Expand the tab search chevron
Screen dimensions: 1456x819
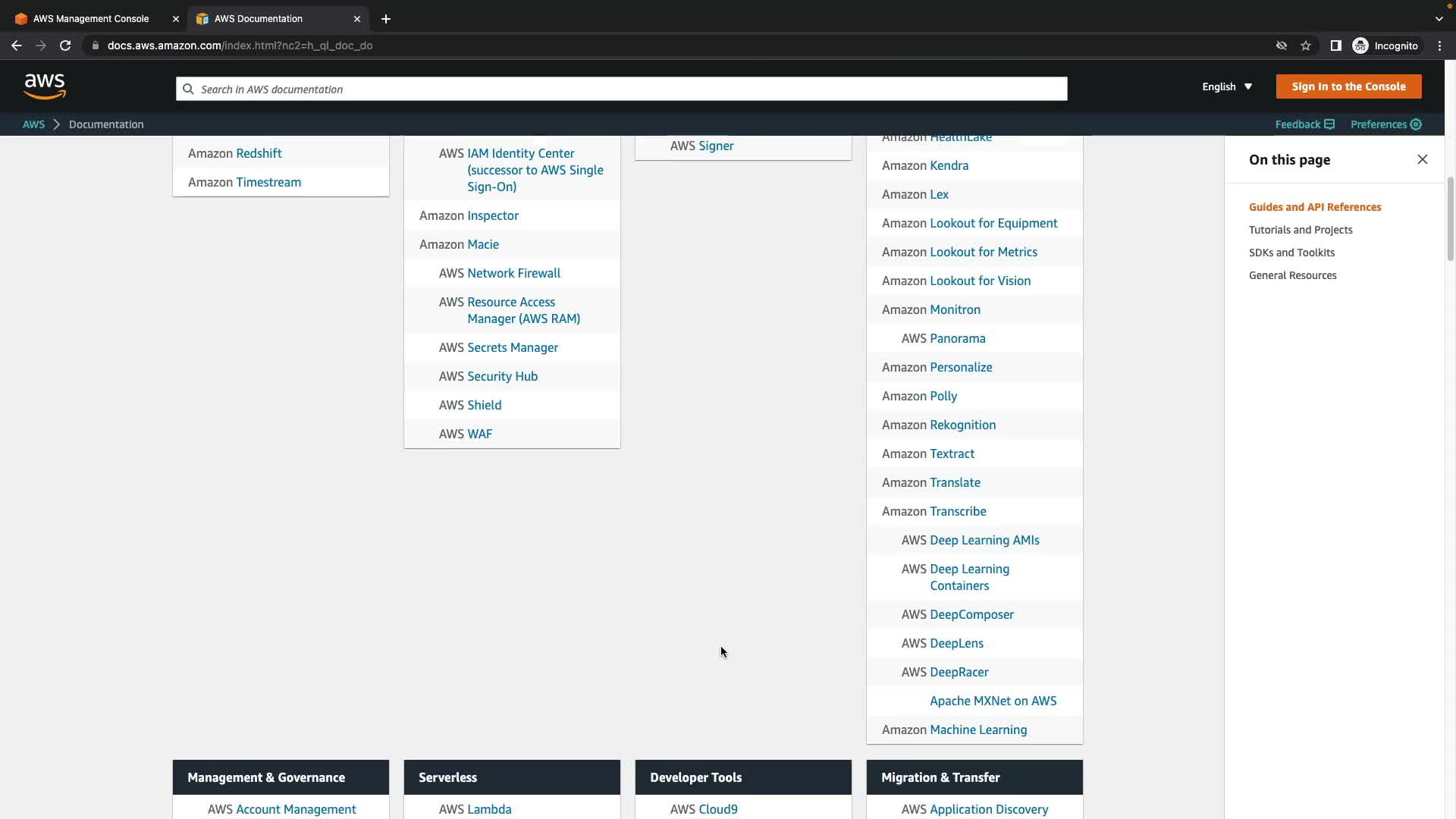click(1439, 19)
